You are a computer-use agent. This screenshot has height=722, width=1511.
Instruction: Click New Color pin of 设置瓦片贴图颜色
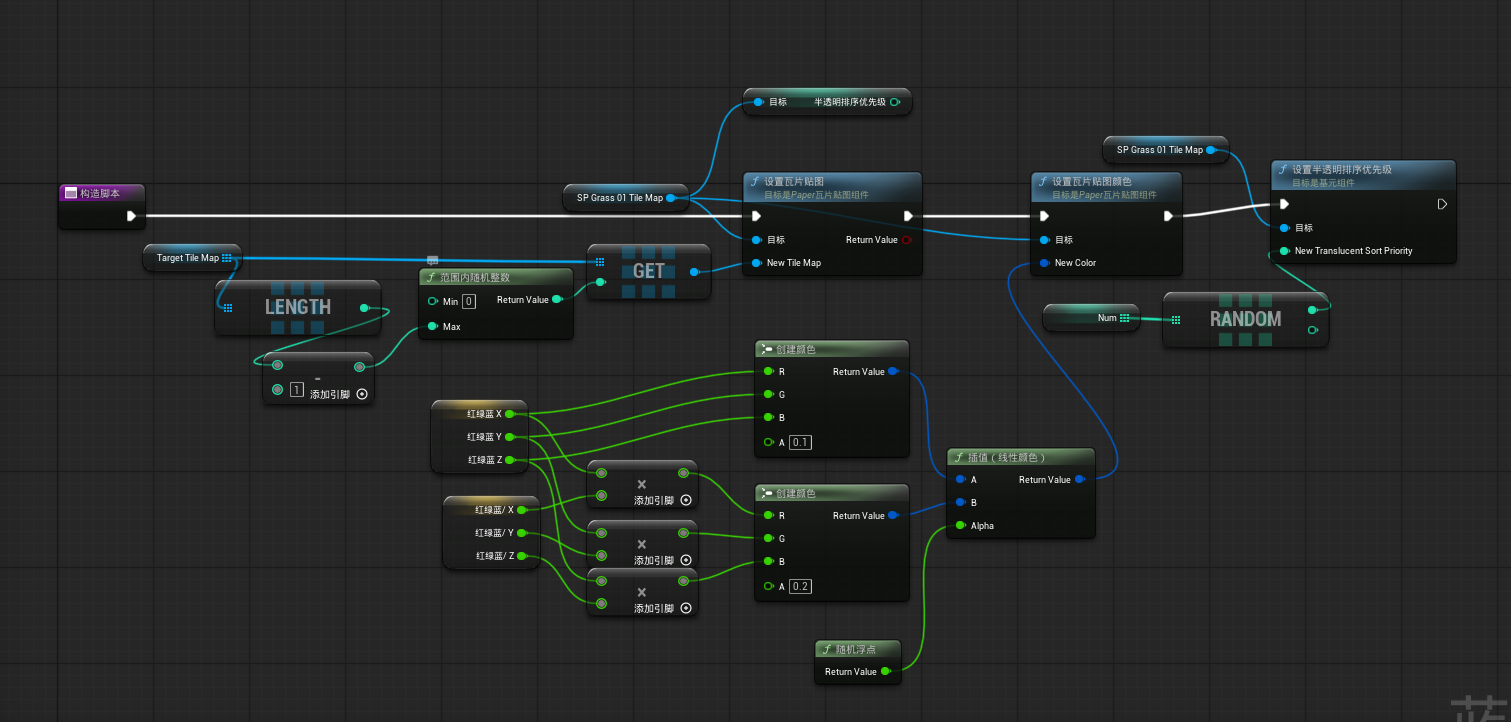click(1045, 263)
